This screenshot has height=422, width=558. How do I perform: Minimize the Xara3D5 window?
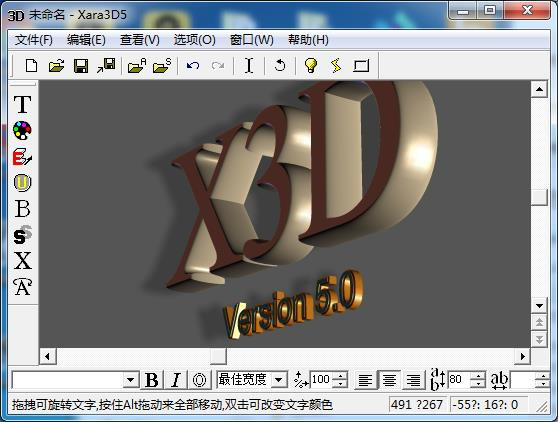coord(463,11)
